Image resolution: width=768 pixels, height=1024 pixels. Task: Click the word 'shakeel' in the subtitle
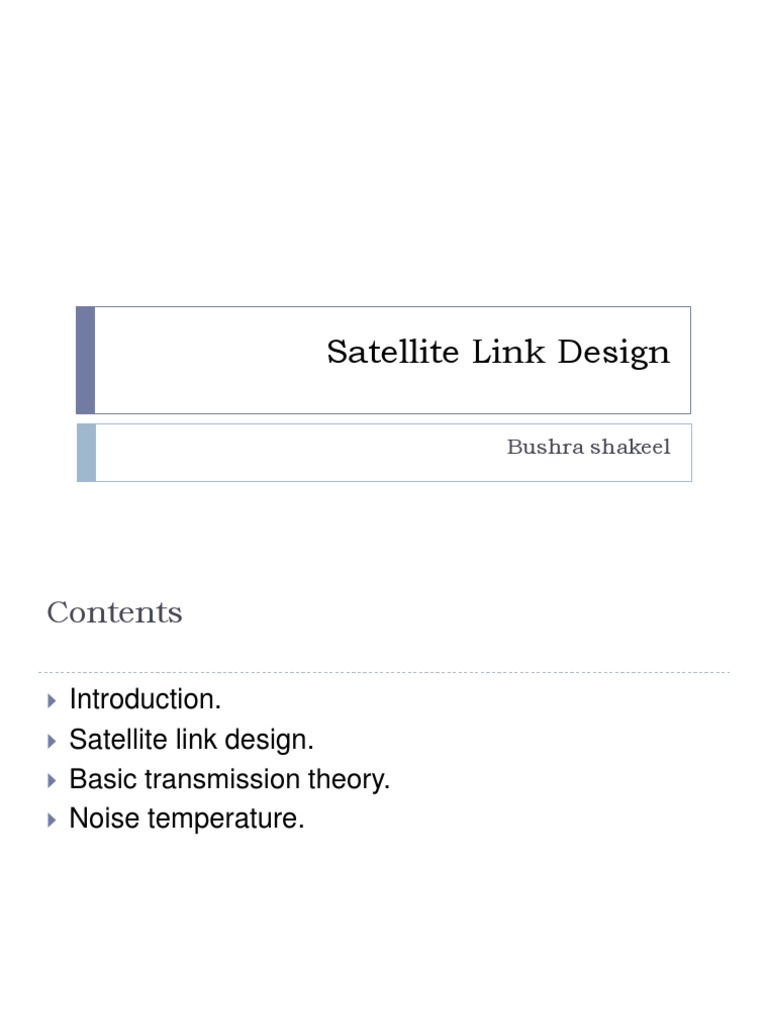[x=634, y=447]
